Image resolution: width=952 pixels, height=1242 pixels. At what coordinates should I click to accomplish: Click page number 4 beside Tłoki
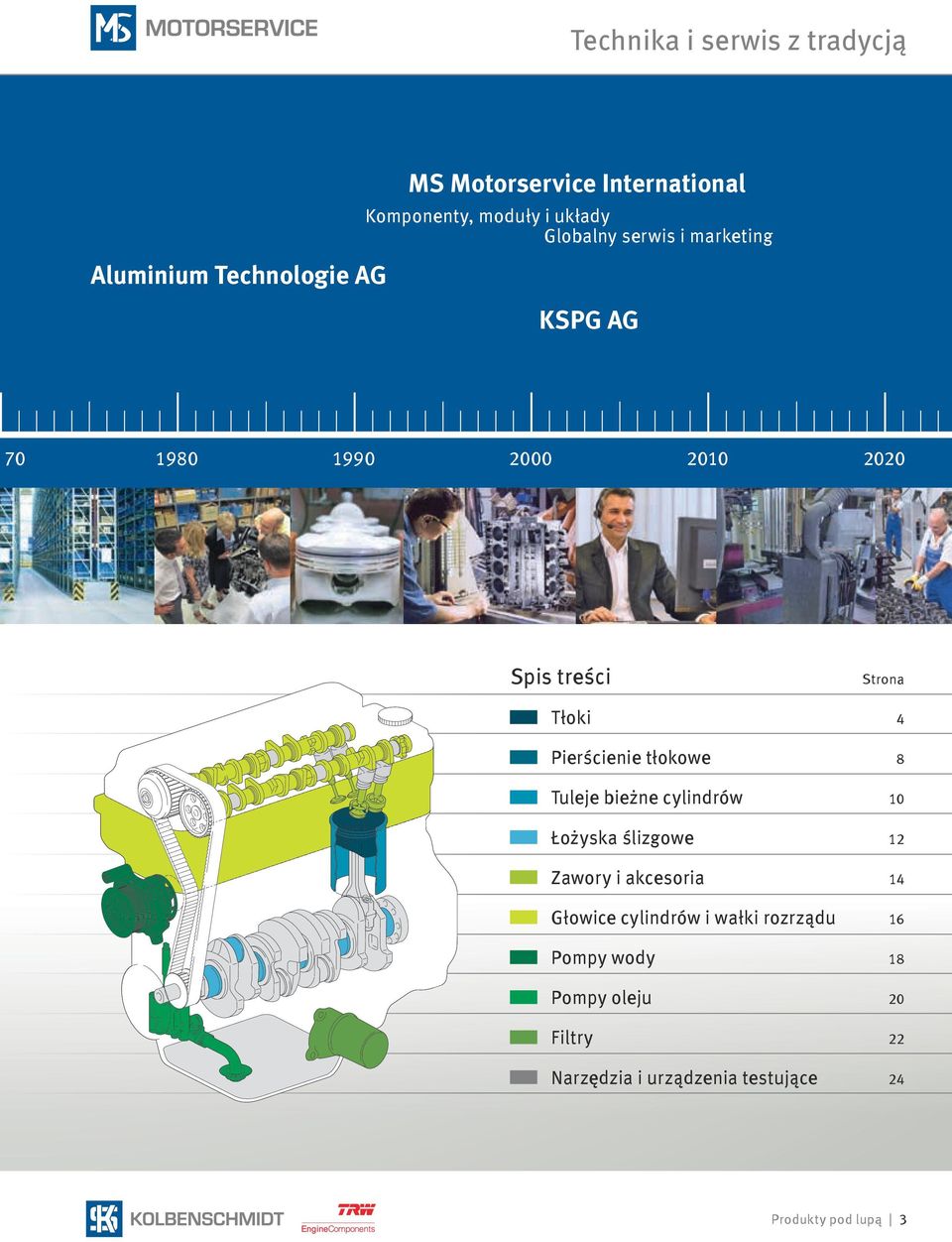tap(899, 719)
